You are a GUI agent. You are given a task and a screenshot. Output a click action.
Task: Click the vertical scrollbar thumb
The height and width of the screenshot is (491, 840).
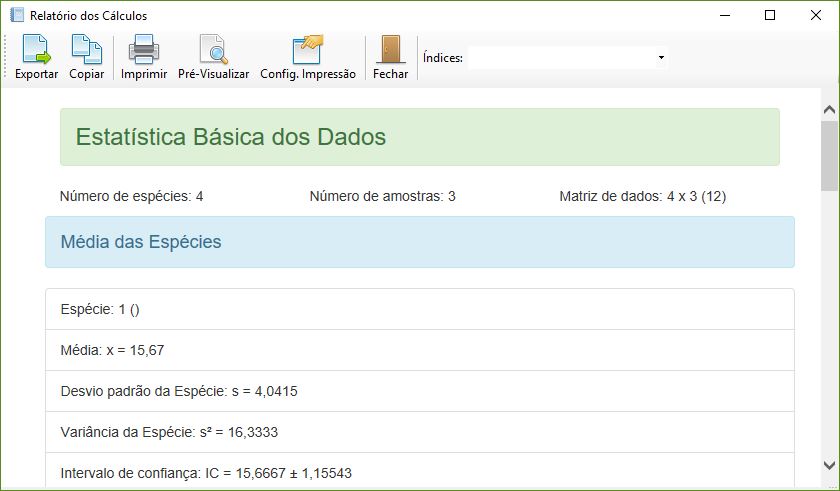(x=829, y=156)
